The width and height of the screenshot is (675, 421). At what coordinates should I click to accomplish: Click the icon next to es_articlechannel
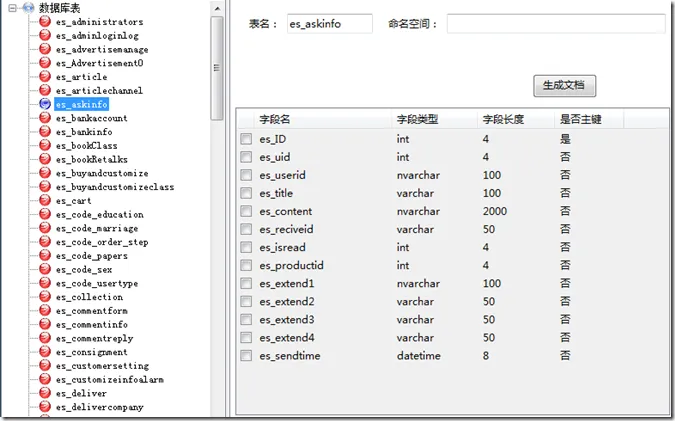(45, 90)
